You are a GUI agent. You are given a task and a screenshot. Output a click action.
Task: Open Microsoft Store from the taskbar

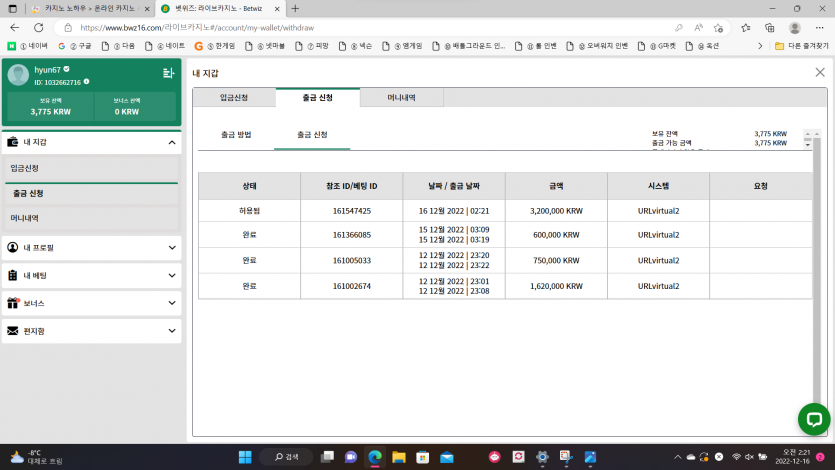[x=423, y=457]
